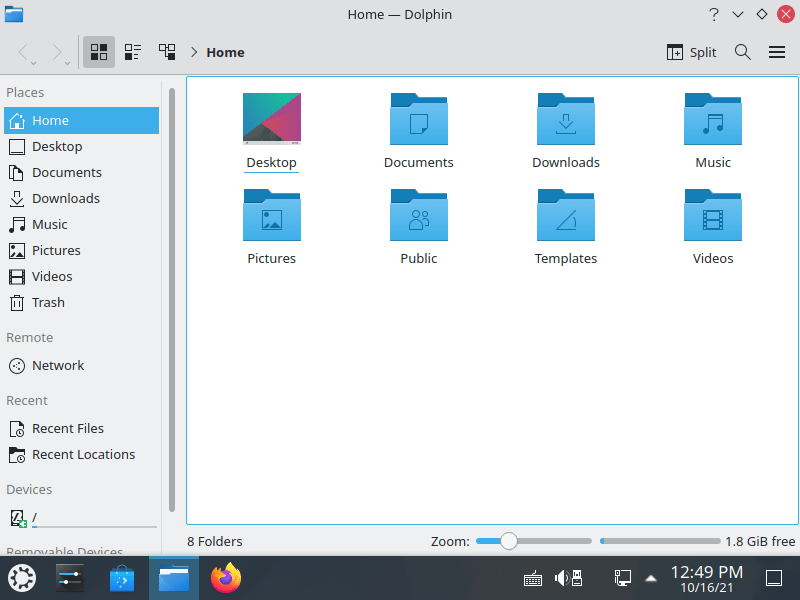Open Pictures in Places sidebar

pyautogui.click(x=82, y=251)
